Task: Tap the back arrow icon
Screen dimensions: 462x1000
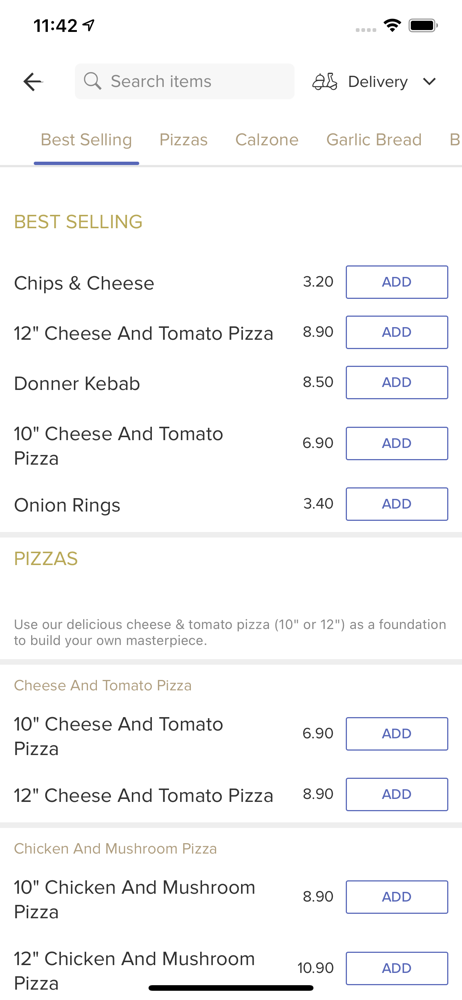Action: click(32, 82)
